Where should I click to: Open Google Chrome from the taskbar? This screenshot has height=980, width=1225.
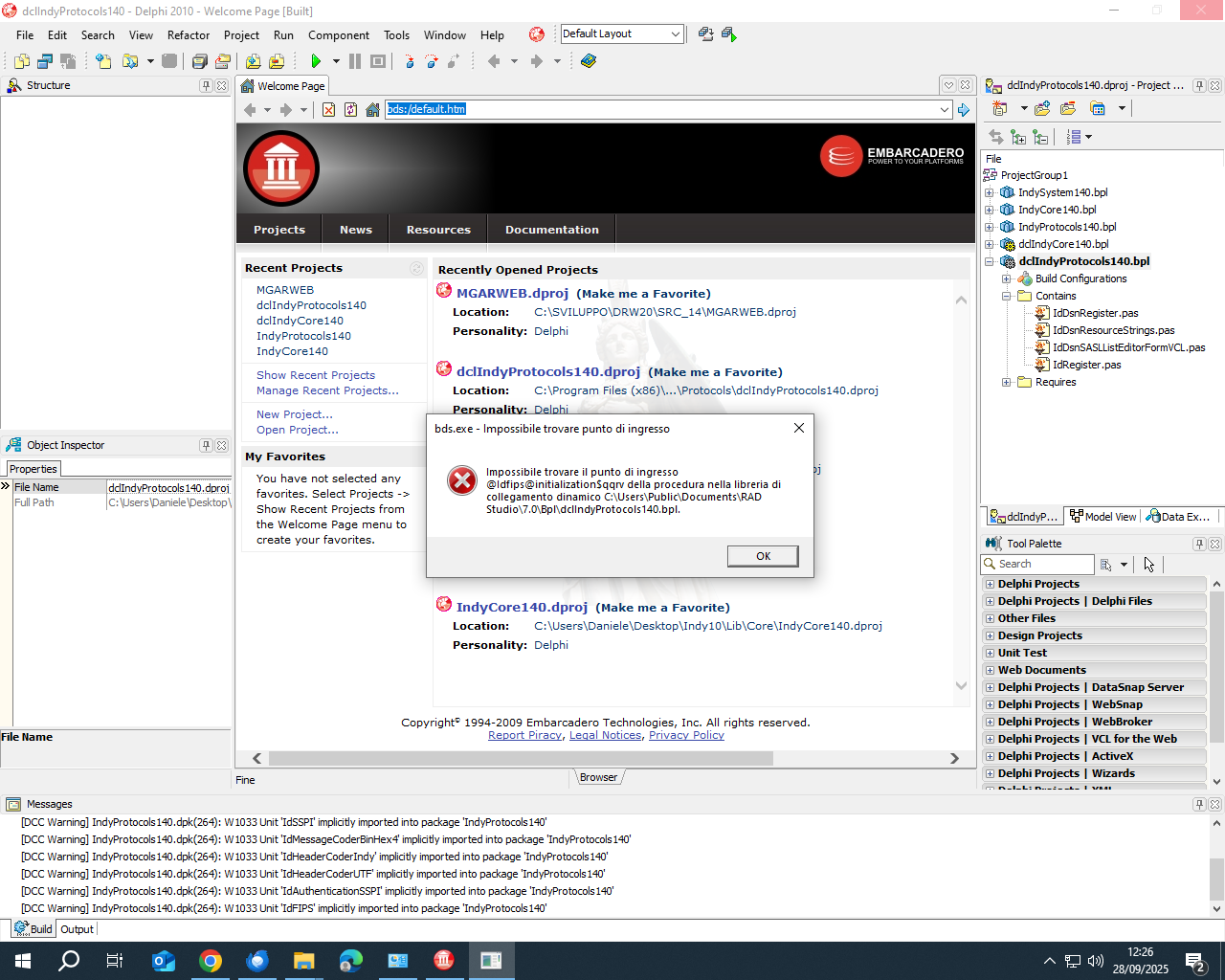[x=211, y=961]
